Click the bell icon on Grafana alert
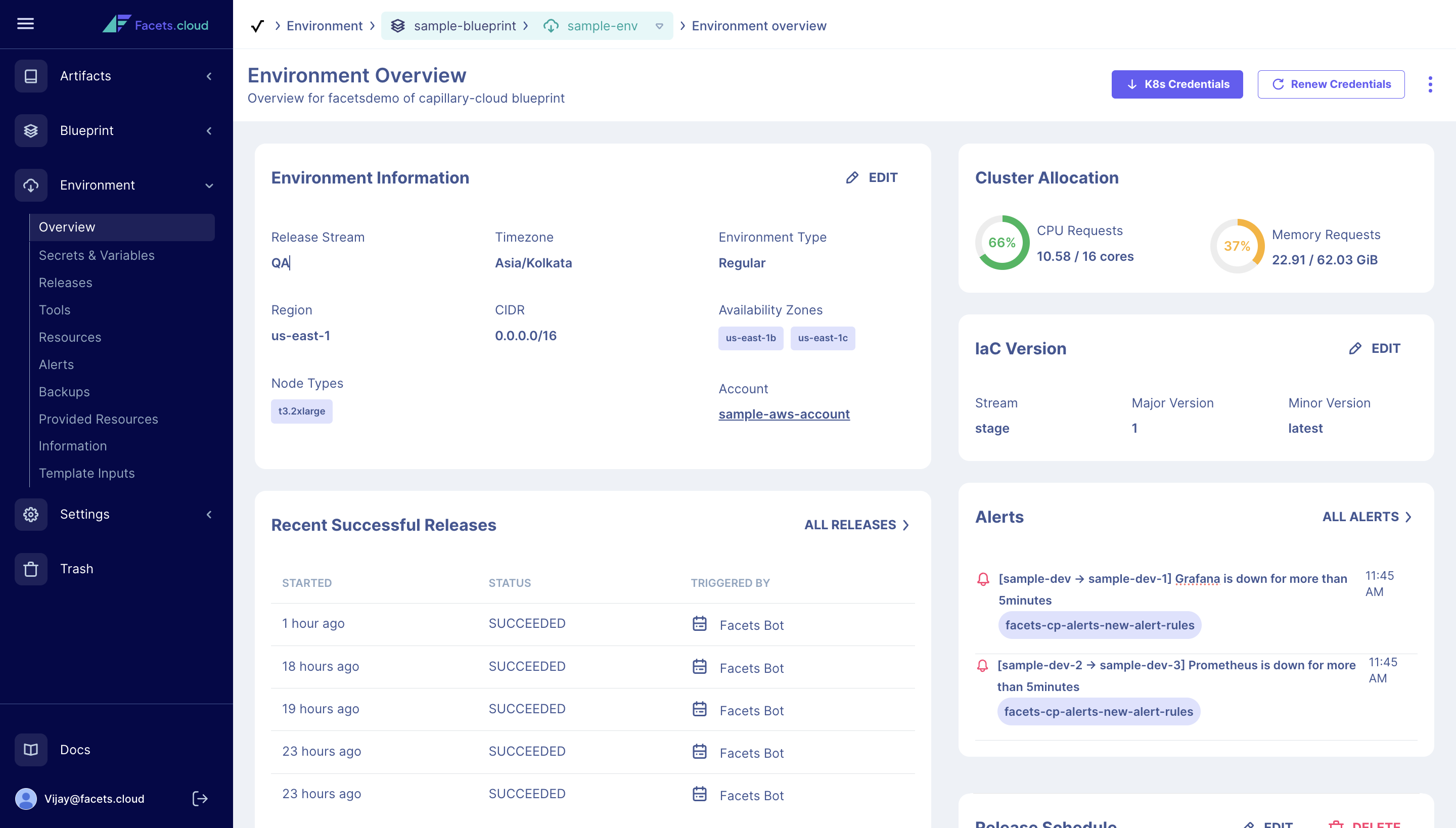The width and height of the screenshot is (1456, 828). 983,579
